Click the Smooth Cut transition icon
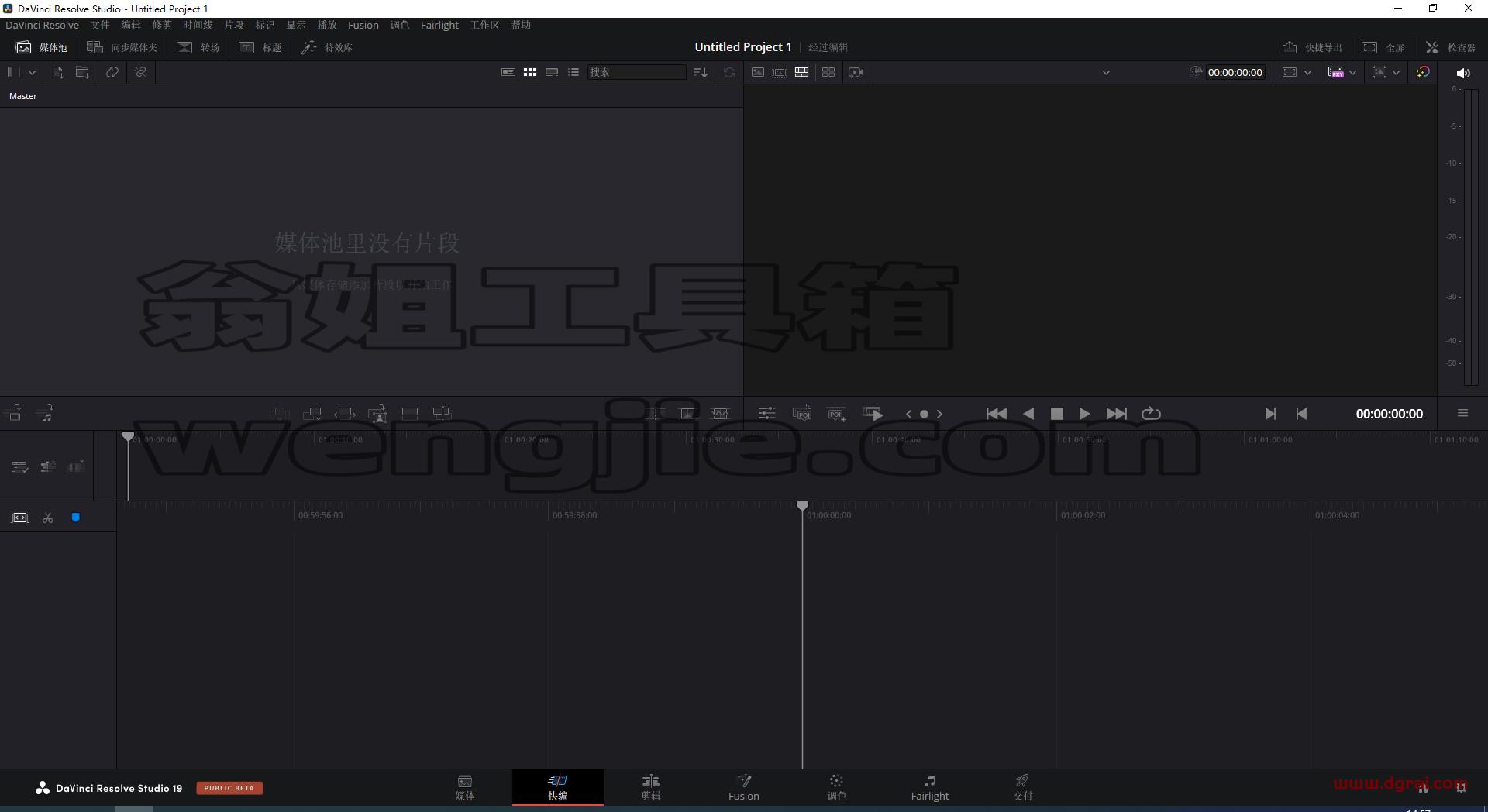1488x812 pixels. (x=720, y=414)
